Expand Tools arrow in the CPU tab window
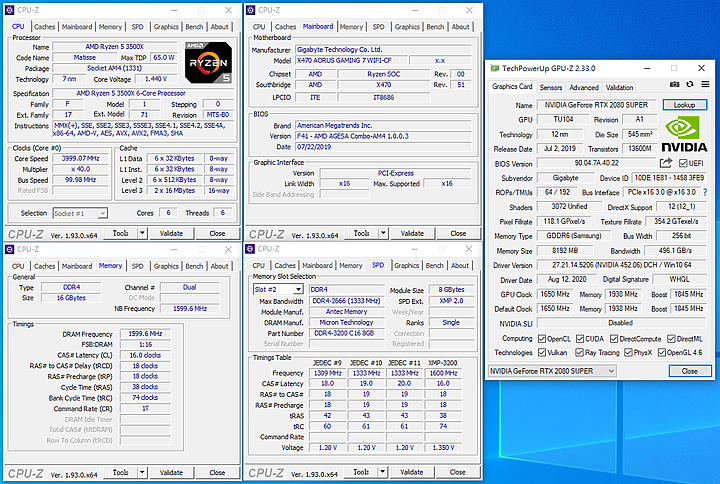720x484 pixels. [x=142, y=233]
